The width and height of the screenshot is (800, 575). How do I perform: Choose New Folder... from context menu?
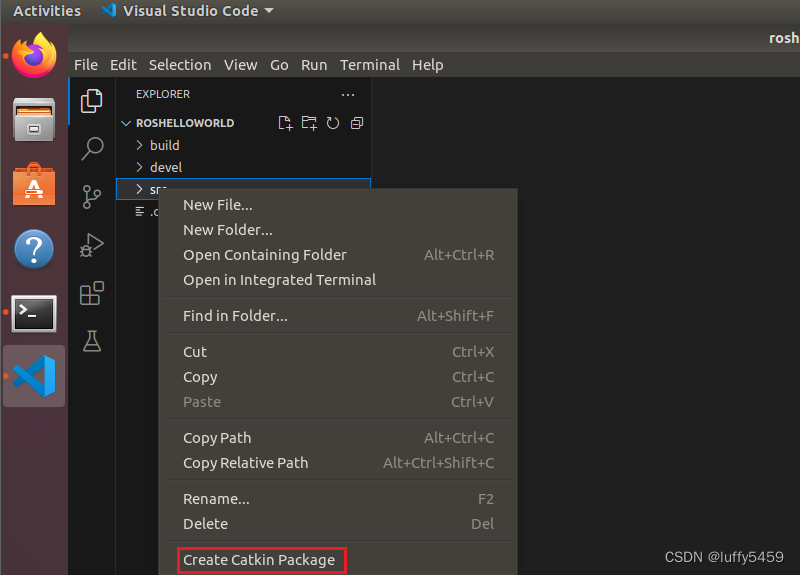[x=338, y=230]
